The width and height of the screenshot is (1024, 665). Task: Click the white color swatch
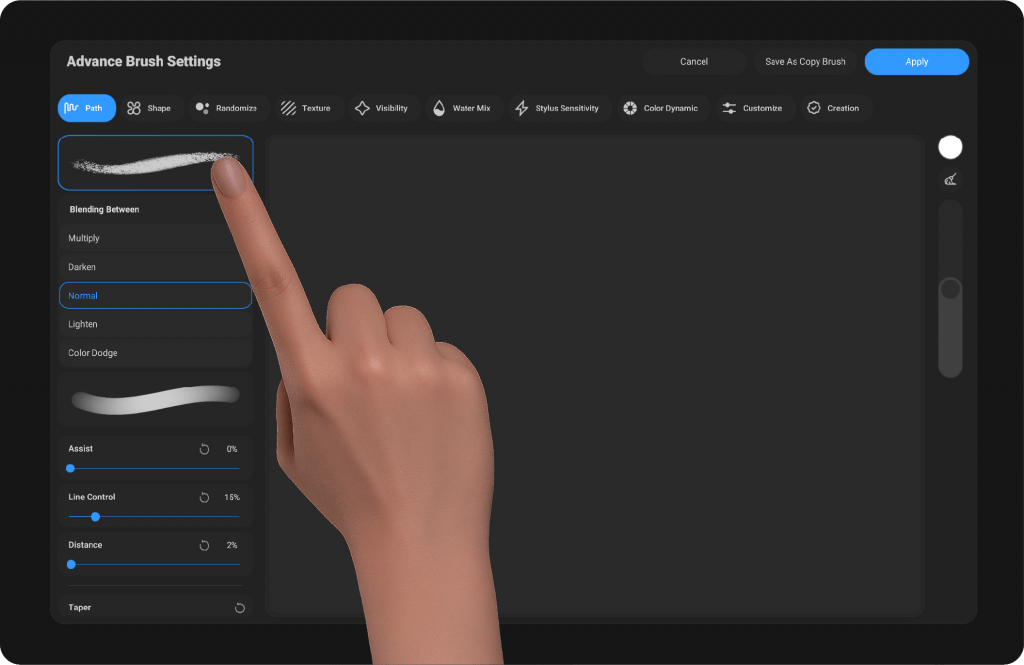point(950,147)
